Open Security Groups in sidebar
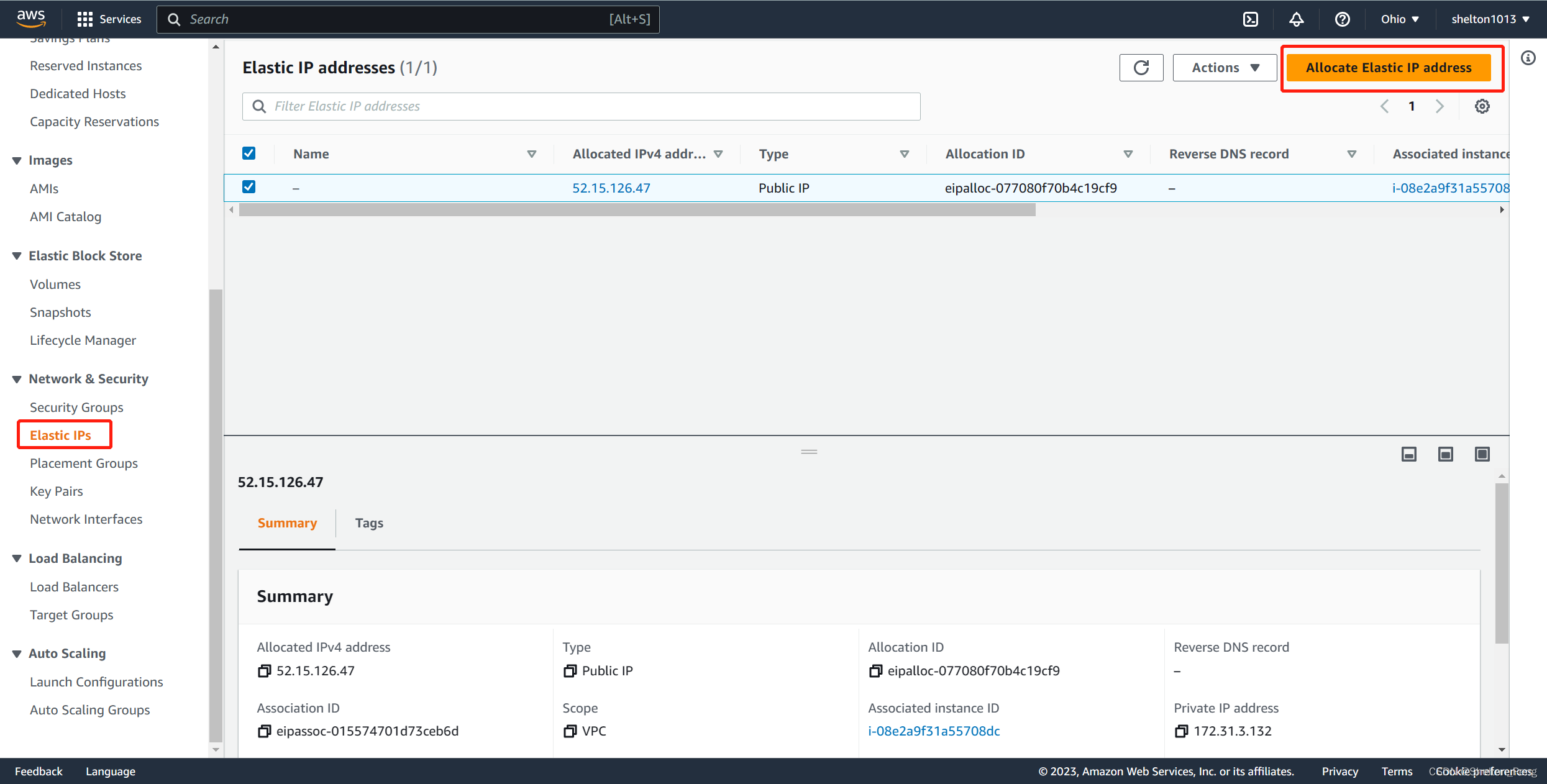Viewport: 1547px width, 784px height. [76, 407]
